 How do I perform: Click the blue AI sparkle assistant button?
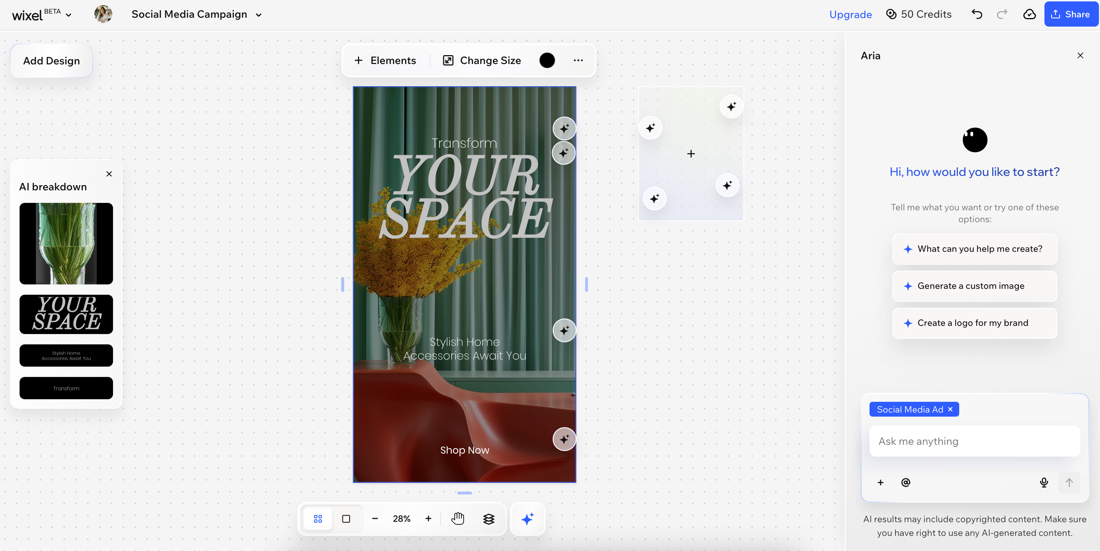528,519
